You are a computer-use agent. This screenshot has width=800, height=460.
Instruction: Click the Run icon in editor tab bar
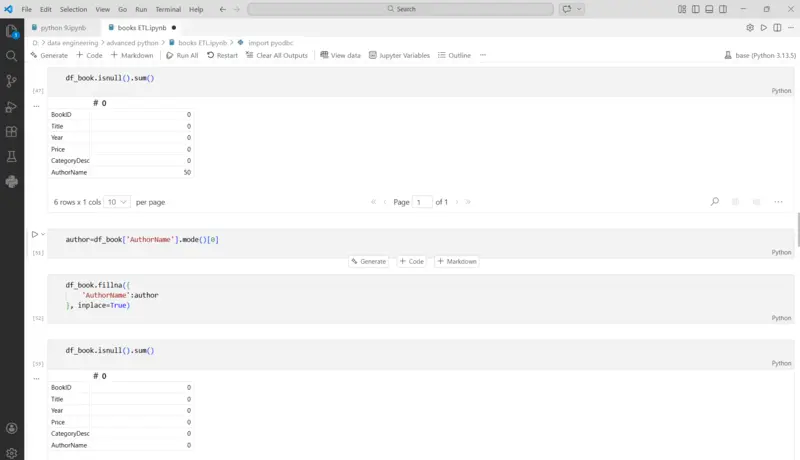[764, 28]
